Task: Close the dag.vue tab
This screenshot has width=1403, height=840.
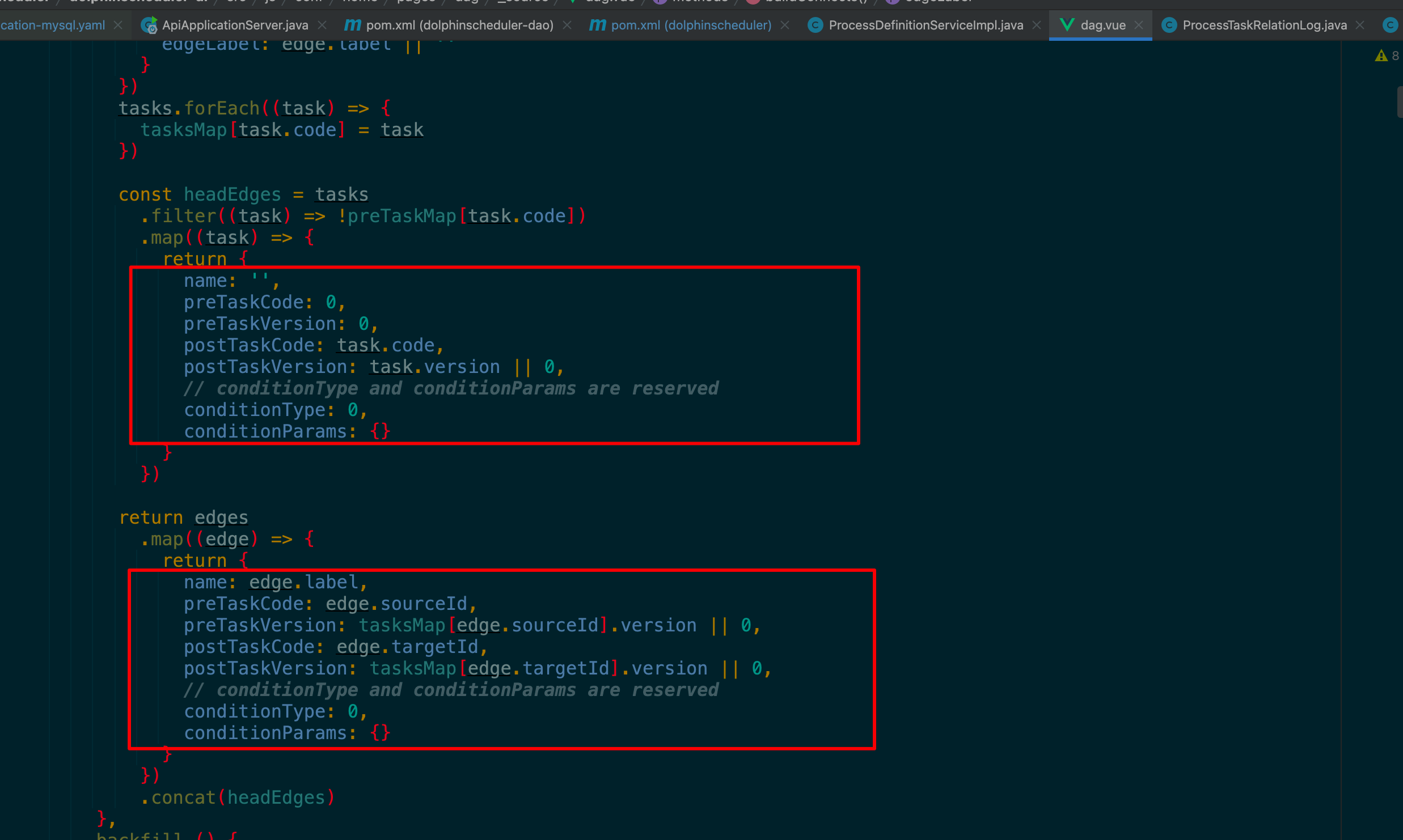Action: pyautogui.click(x=1139, y=25)
